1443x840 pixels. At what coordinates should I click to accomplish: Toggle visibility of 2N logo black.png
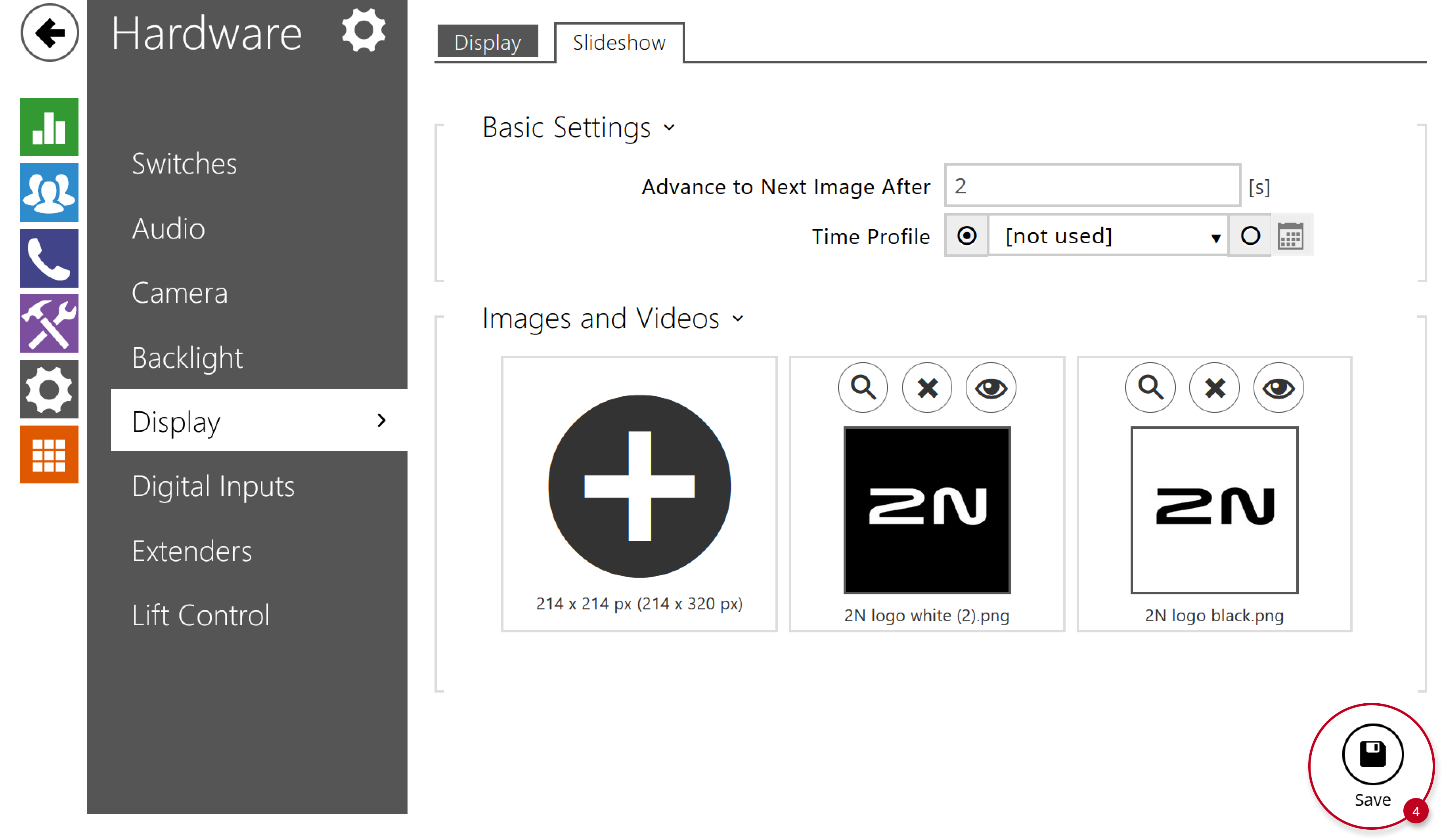(1278, 388)
